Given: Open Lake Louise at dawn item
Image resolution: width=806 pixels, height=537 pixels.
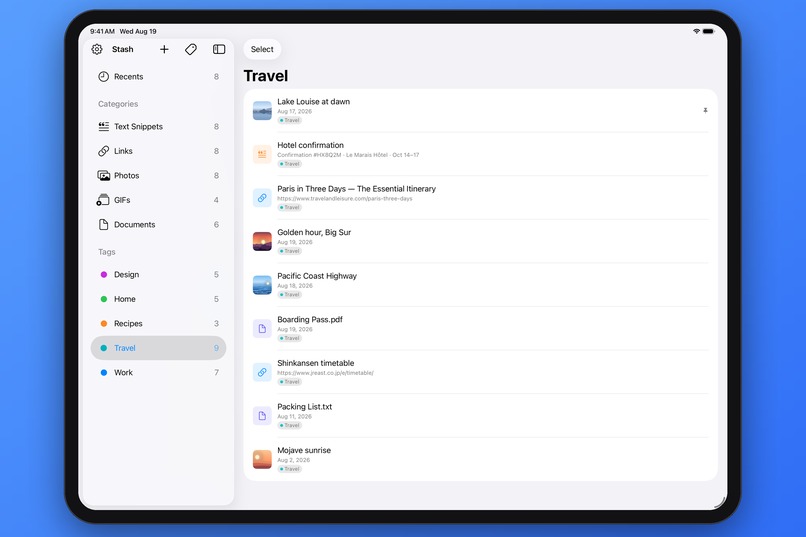Looking at the screenshot, I should click(x=481, y=110).
